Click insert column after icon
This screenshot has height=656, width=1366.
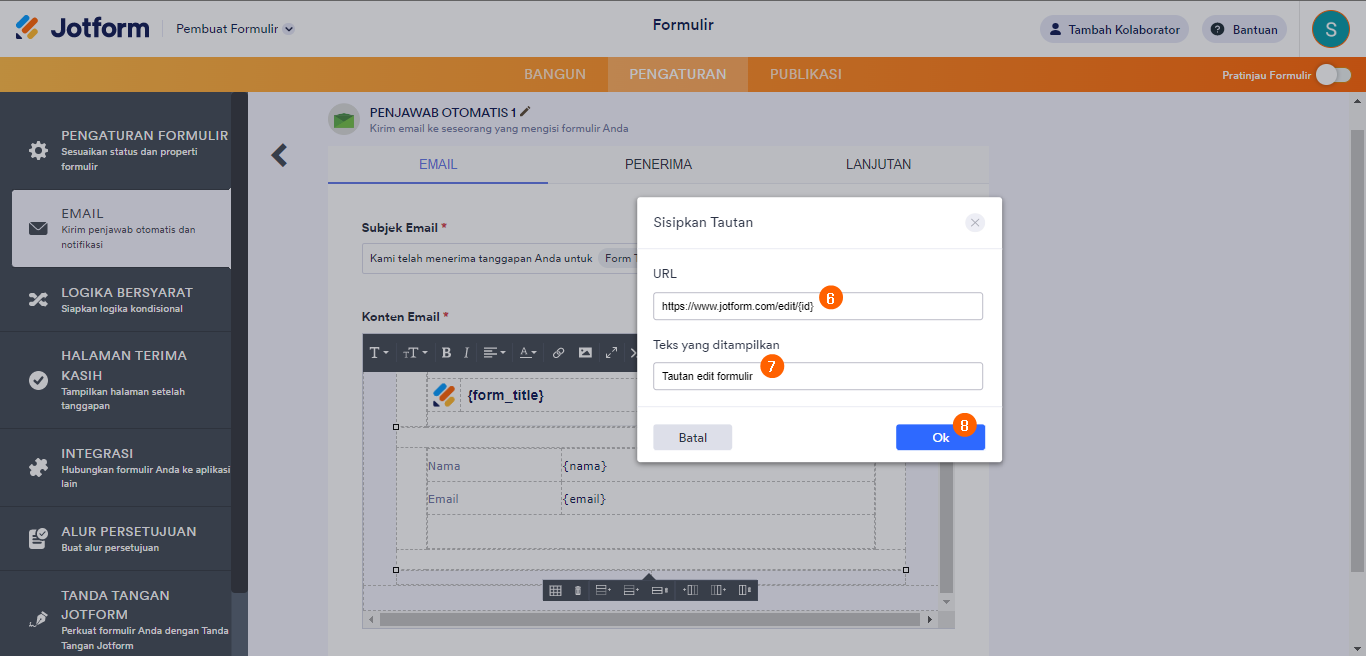[x=718, y=591]
